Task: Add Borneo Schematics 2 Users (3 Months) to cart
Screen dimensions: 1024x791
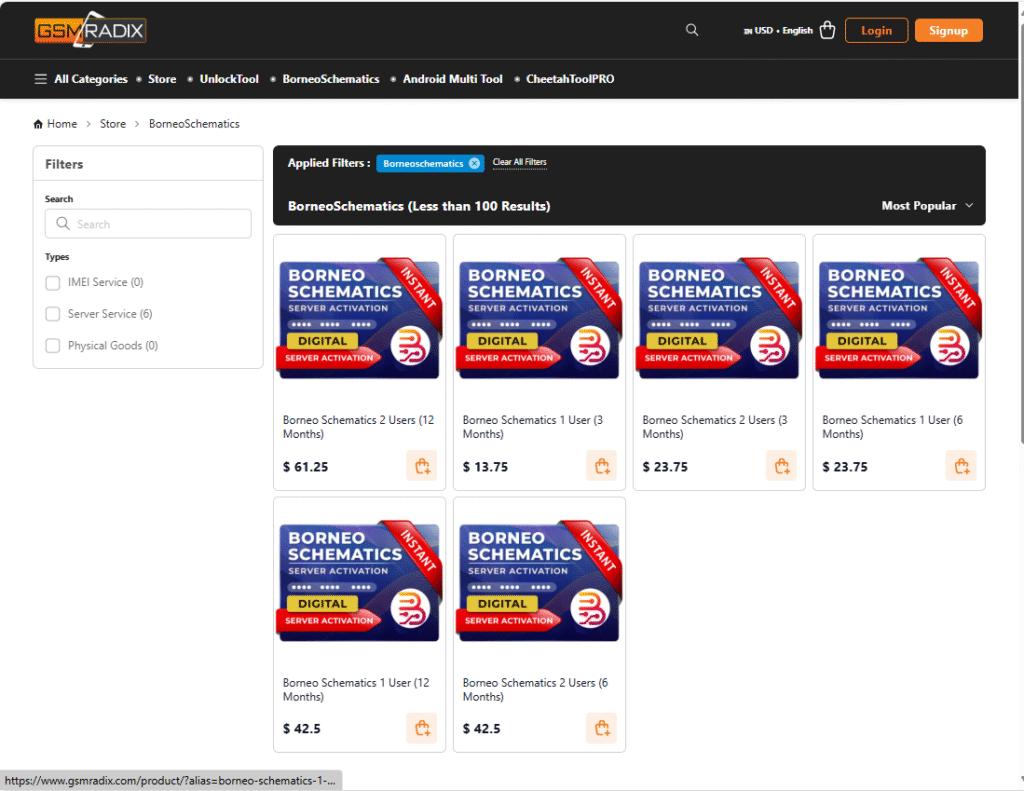Action: click(781, 466)
